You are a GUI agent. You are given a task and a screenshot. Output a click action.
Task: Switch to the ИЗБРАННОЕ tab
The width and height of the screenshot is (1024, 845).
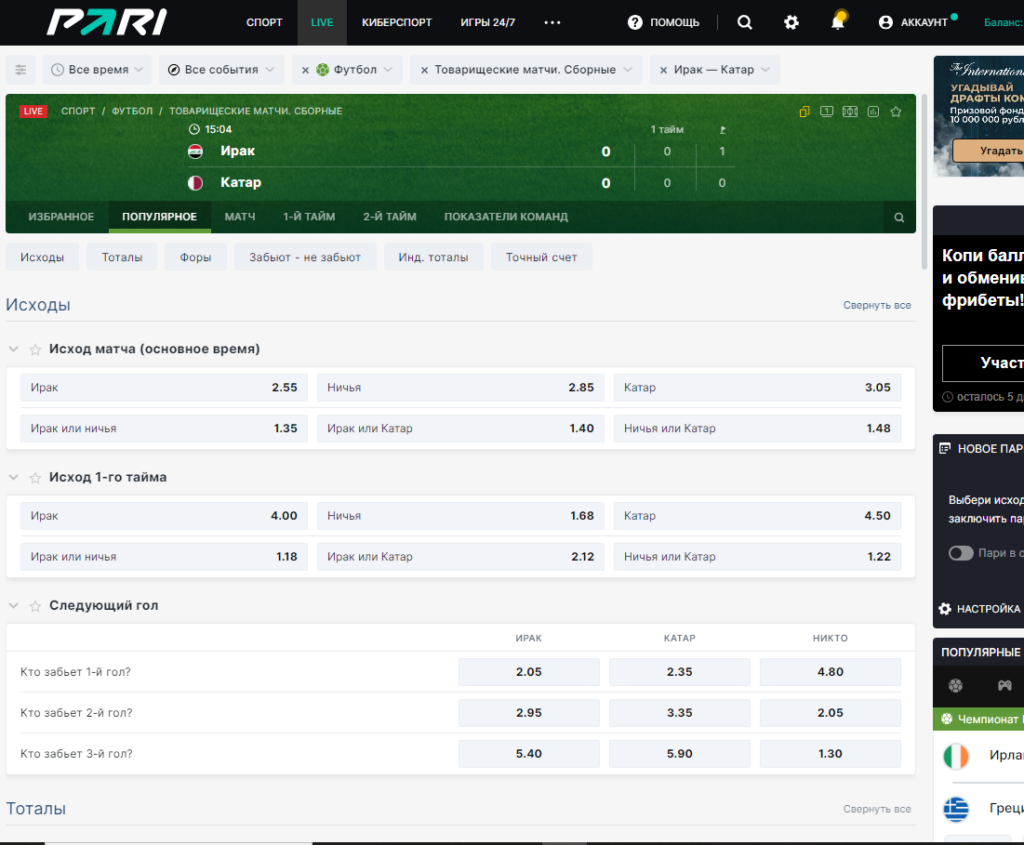click(x=61, y=217)
